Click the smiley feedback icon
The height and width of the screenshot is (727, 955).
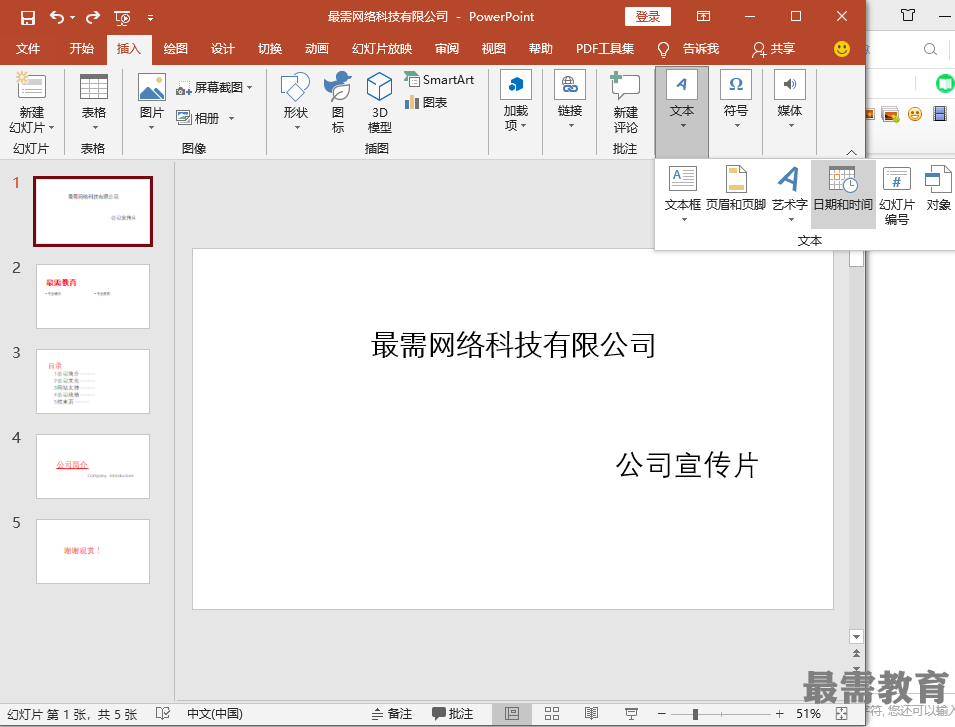click(x=842, y=49)
